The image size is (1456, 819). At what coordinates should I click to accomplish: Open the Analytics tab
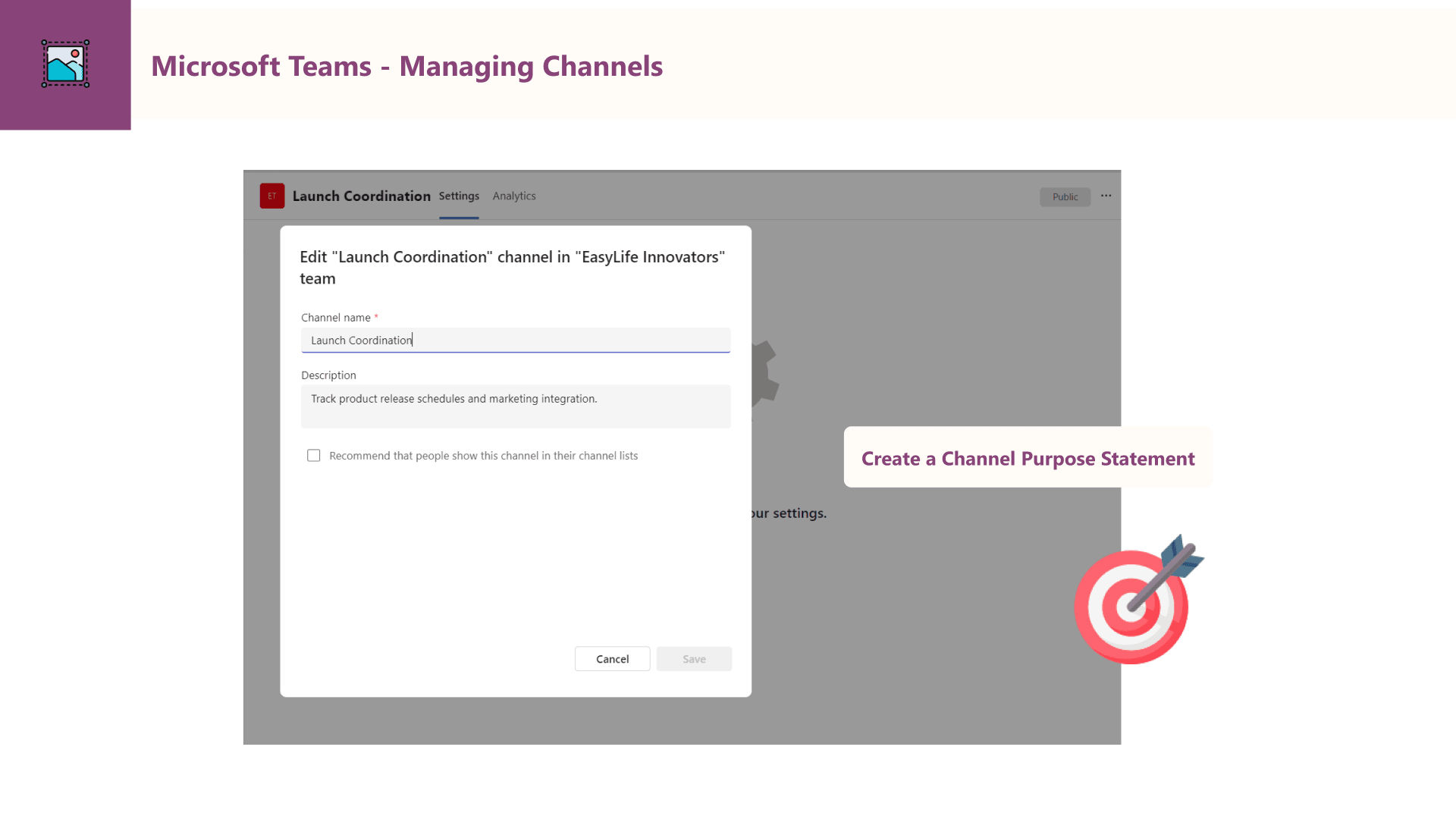(514, 196)
